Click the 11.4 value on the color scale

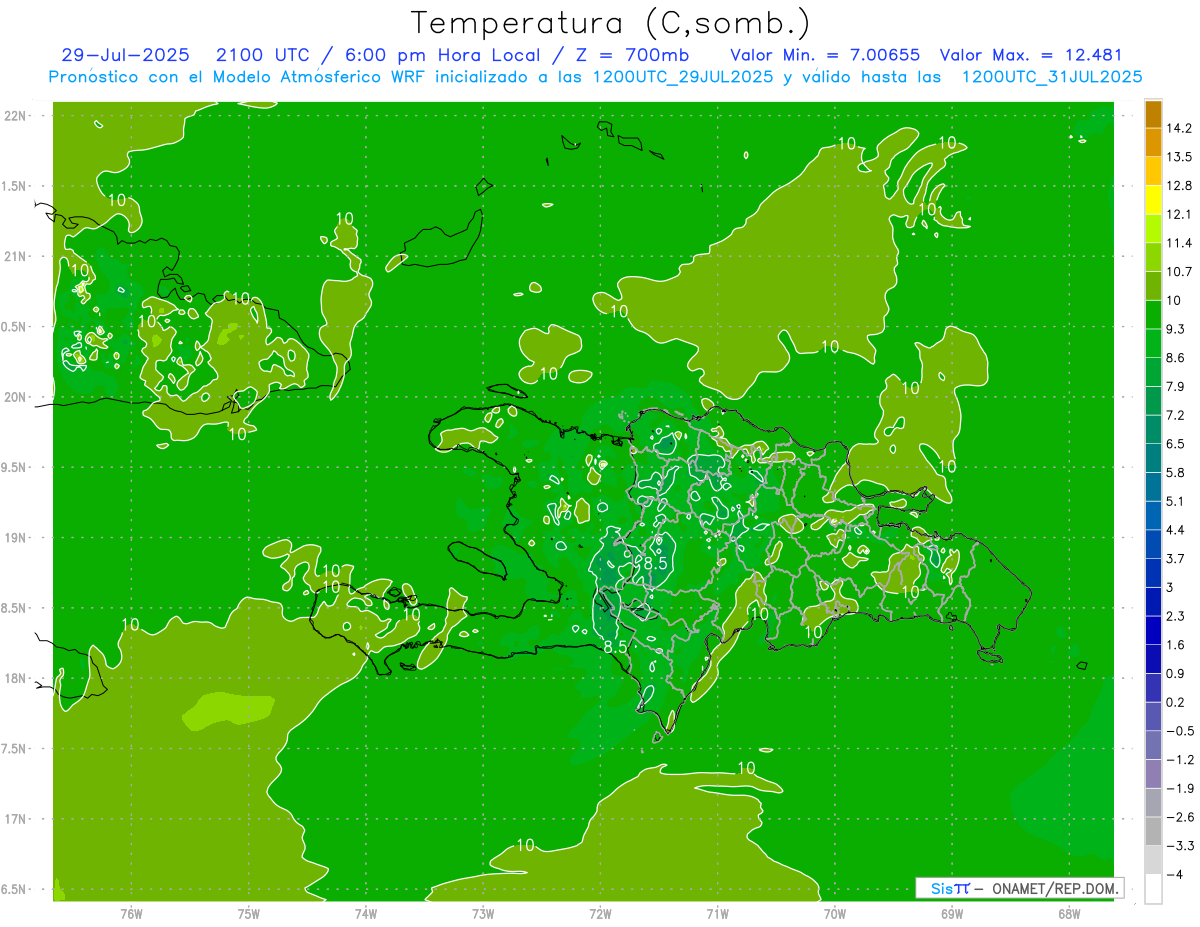[1177, 243]
